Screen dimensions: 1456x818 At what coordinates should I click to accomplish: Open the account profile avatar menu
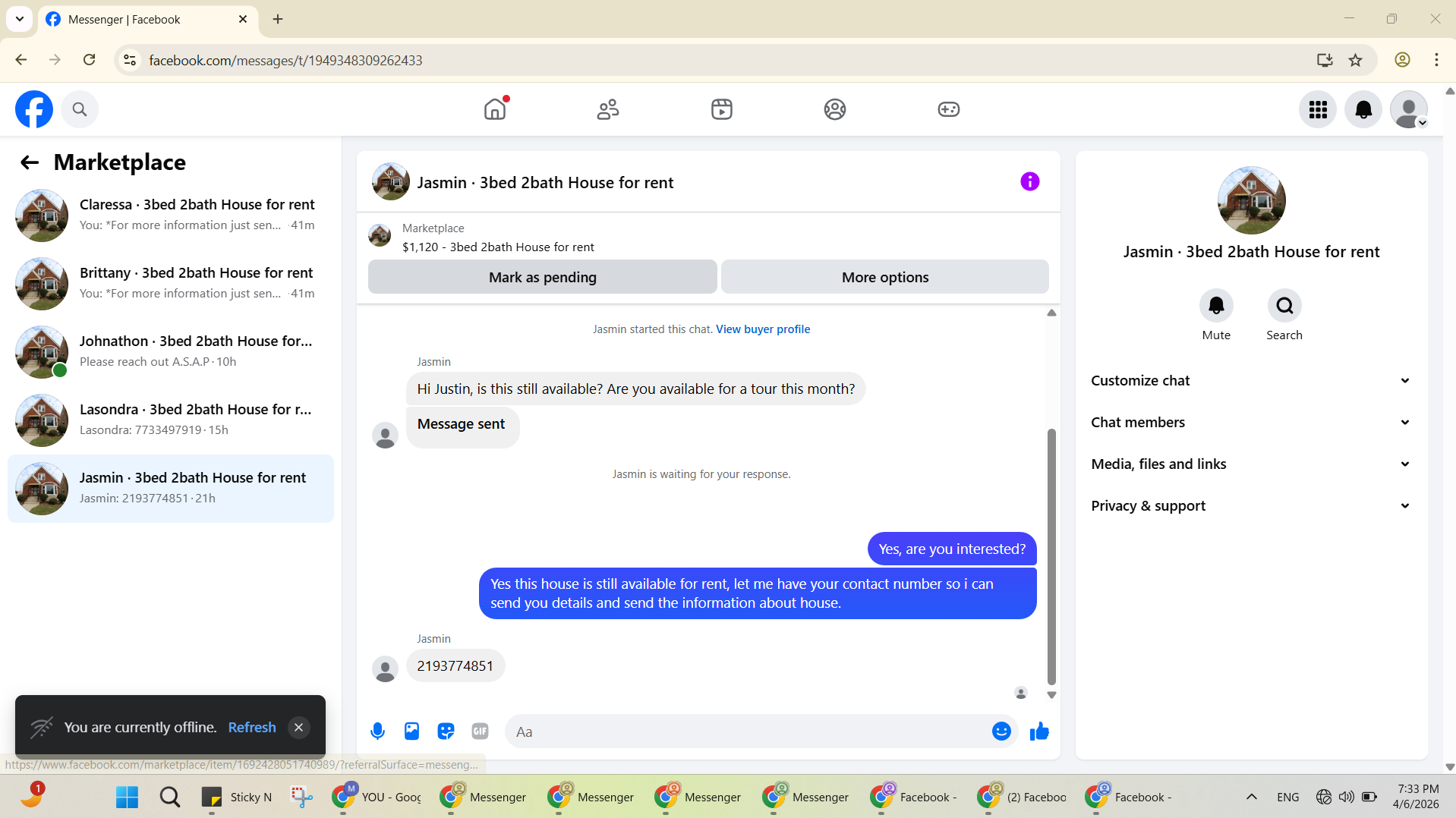pos(1409,109)
